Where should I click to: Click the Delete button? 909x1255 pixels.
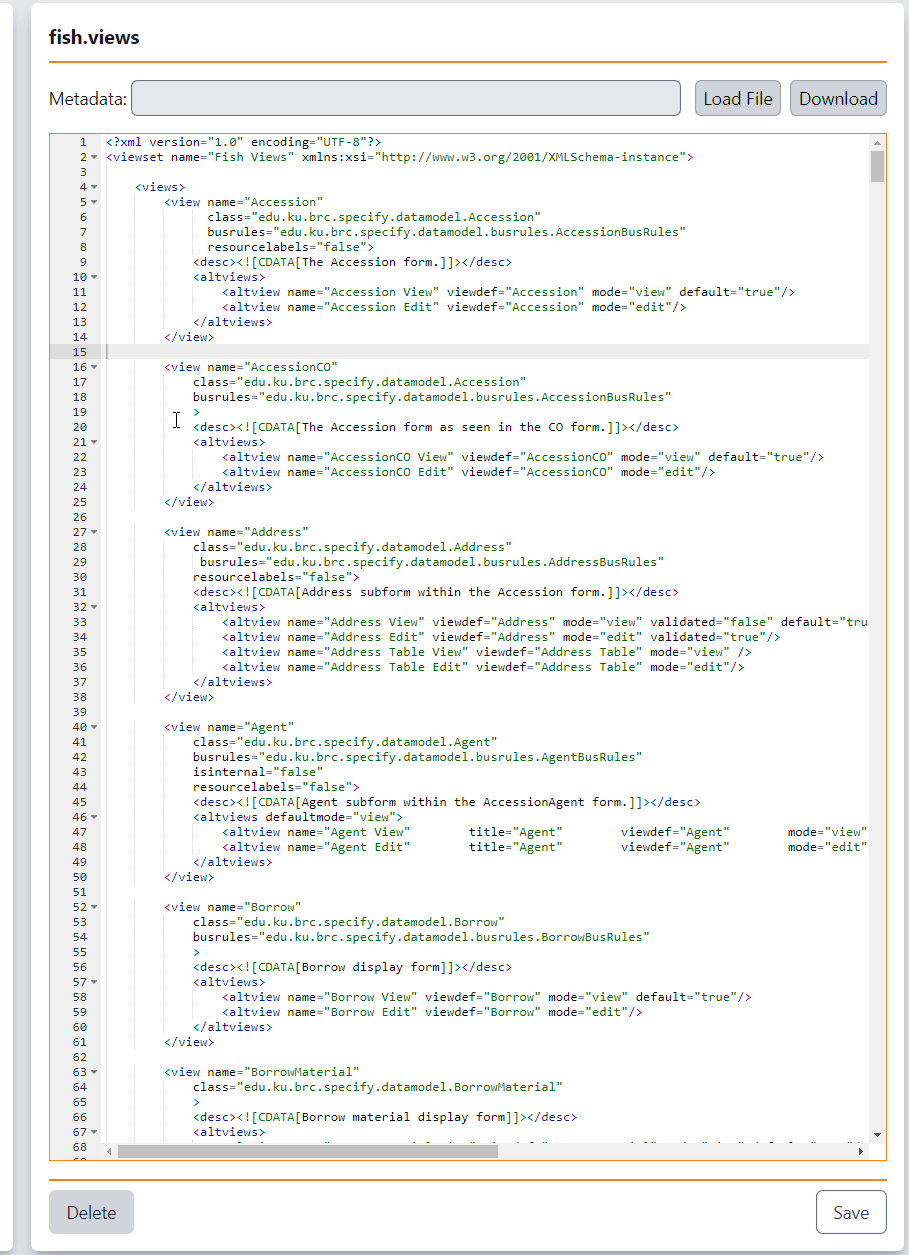coord(91,1212)
